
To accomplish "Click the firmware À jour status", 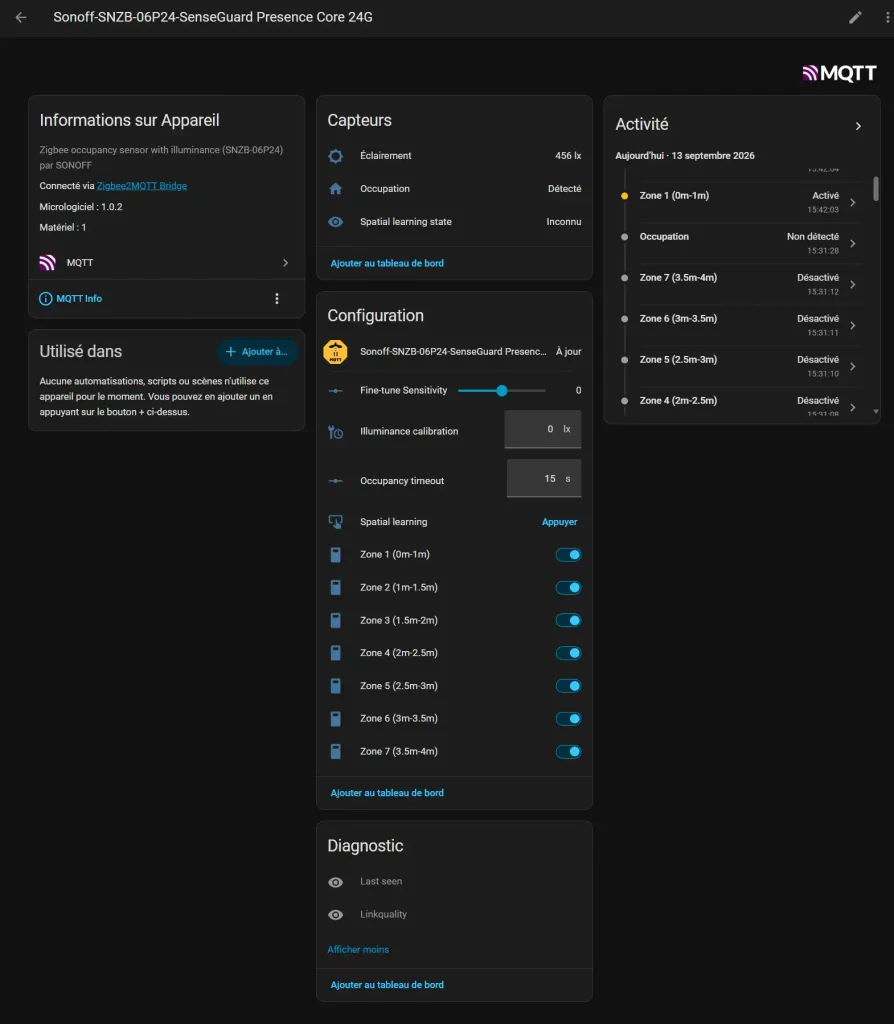I will 568,351.
